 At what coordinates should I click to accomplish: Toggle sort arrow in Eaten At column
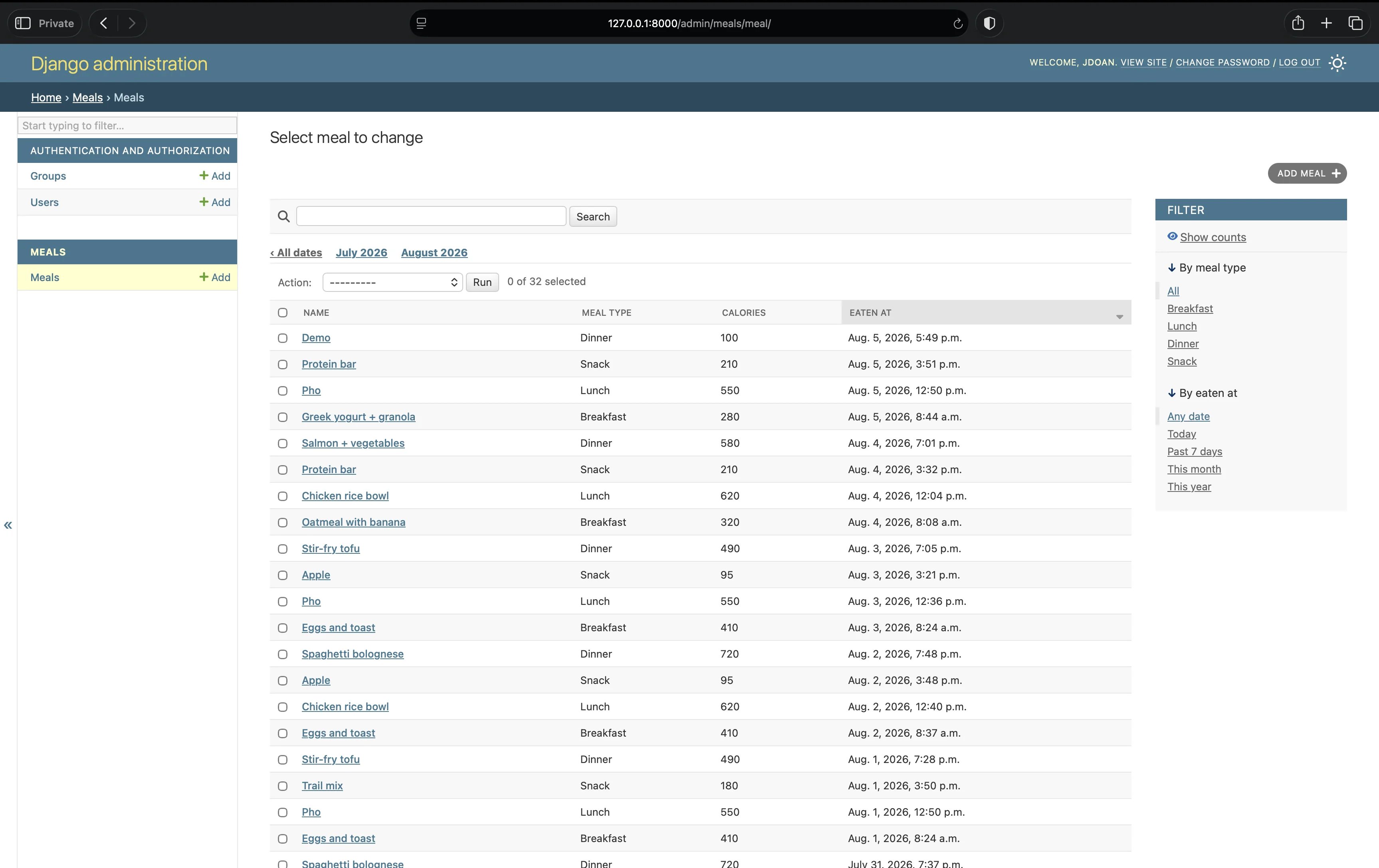point(1119,317)
